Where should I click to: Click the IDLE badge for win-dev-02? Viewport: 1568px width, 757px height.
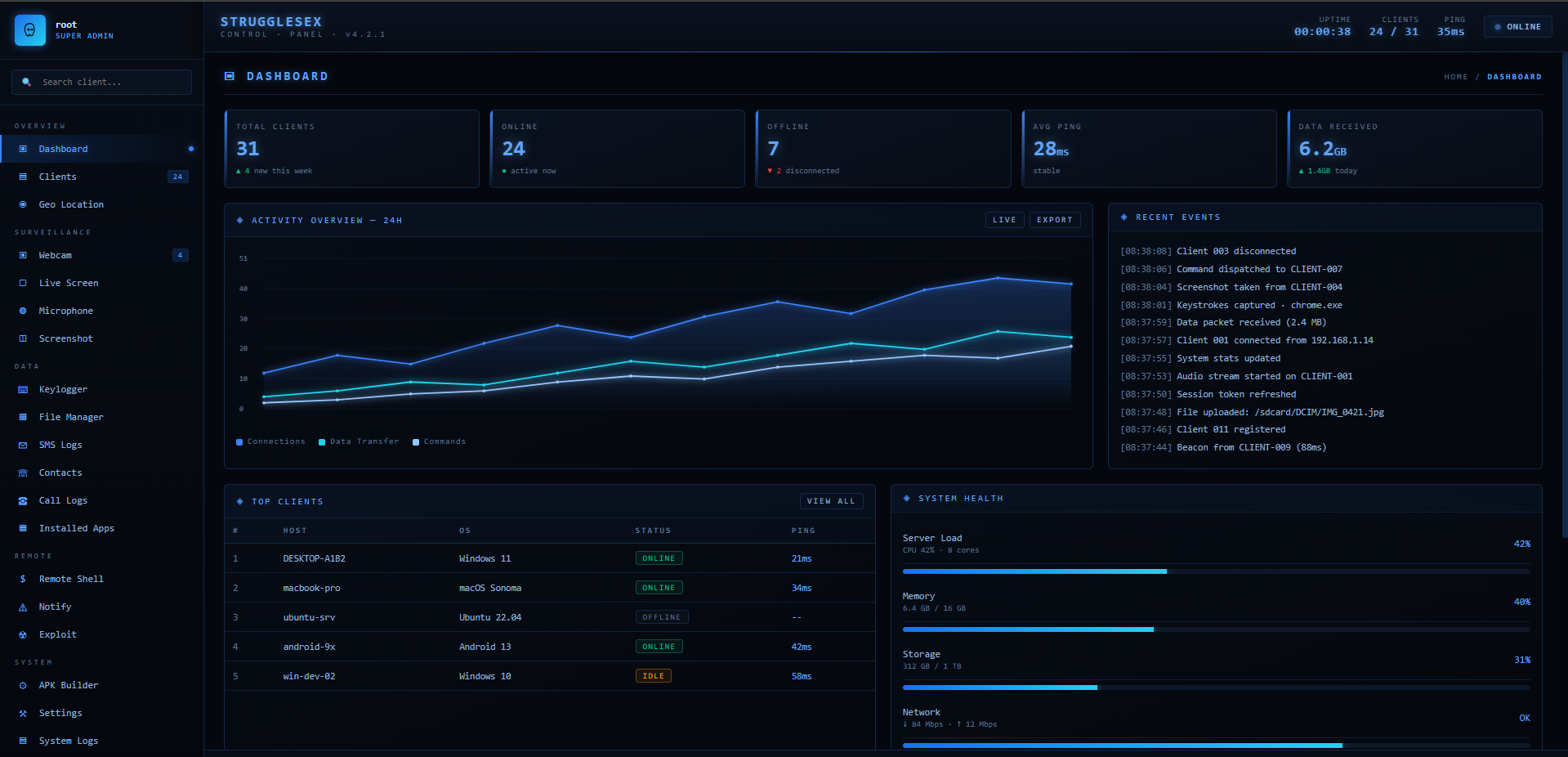(x=654, y=676)
